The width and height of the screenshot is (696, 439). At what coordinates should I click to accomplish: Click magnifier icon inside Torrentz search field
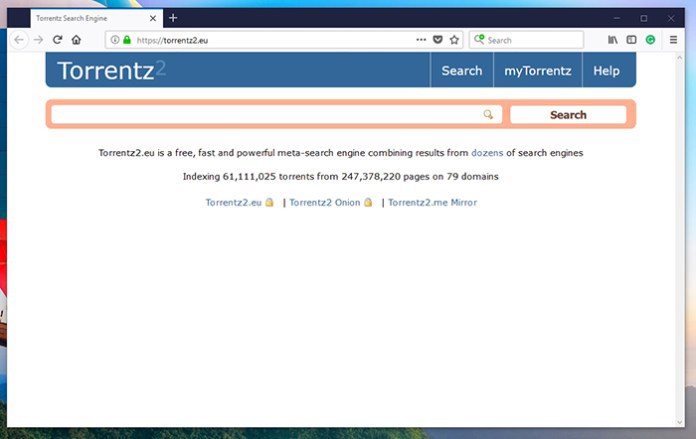pos(488,115)
